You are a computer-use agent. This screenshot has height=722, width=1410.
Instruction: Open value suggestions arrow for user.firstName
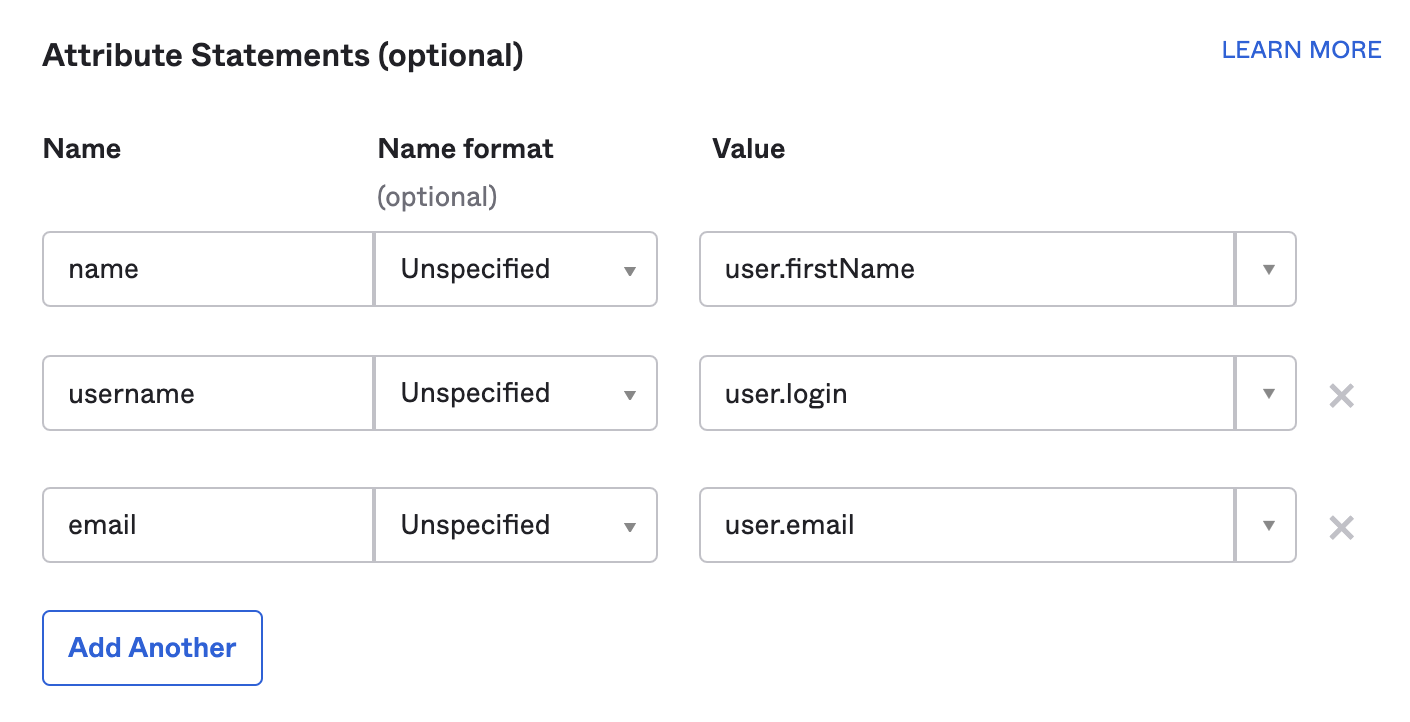point(1267,269)
